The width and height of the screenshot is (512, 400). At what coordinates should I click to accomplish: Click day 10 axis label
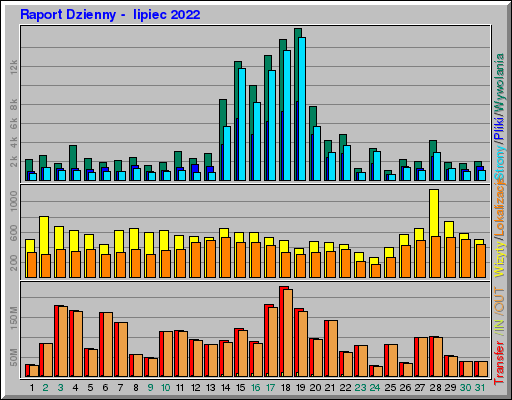pos(165,388)
